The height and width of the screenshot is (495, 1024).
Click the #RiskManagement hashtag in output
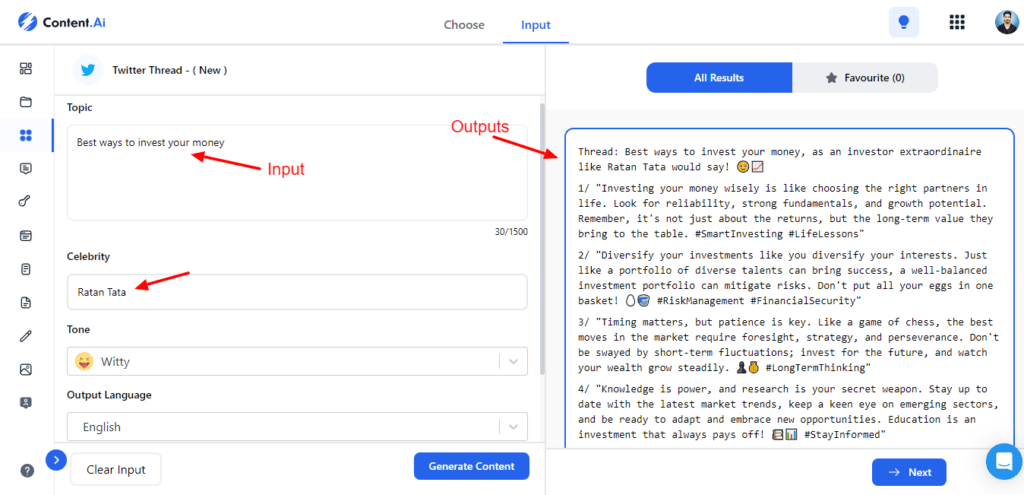pos(701,301)
